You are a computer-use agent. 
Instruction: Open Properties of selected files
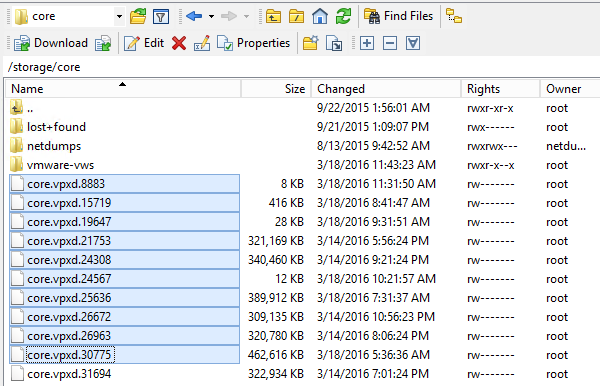[x=254, y=43]
